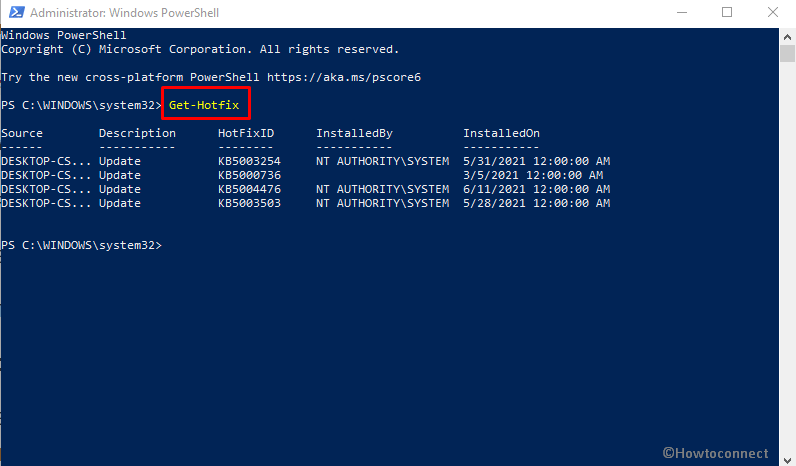
Task: Click the Get-Hotfix command text
Action: pos(204,105)
